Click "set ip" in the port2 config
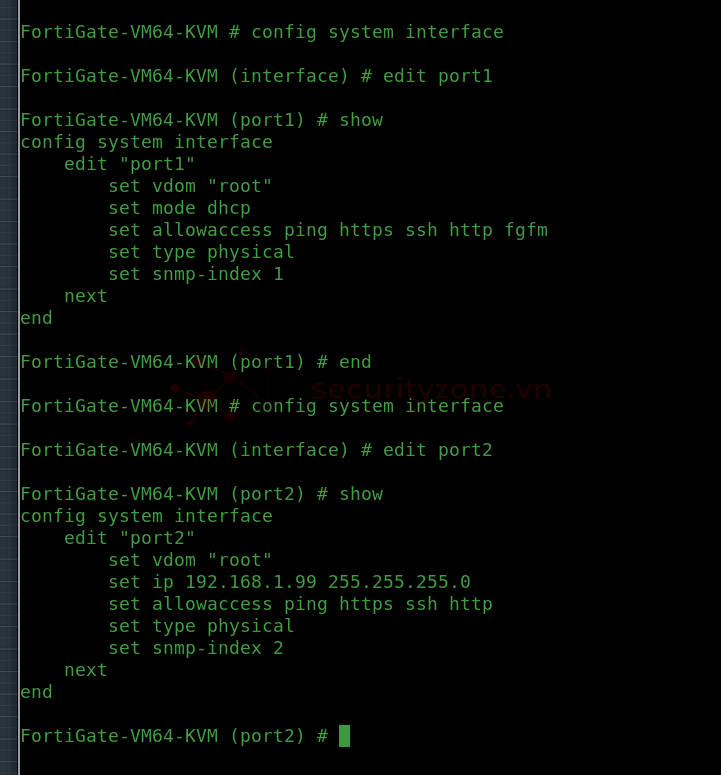Screen dimensions: 721x775 tap(141, 582)
